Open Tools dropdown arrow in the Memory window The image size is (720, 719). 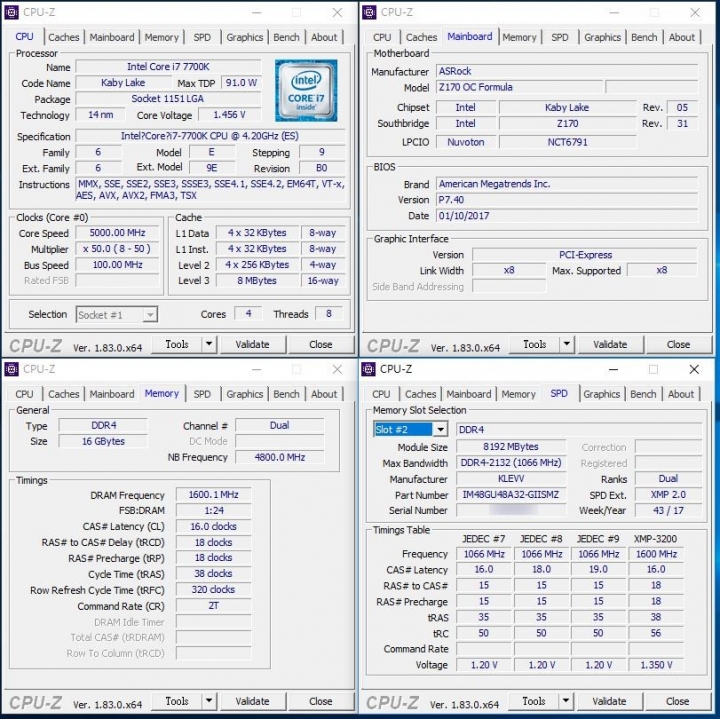click(209, 701)
